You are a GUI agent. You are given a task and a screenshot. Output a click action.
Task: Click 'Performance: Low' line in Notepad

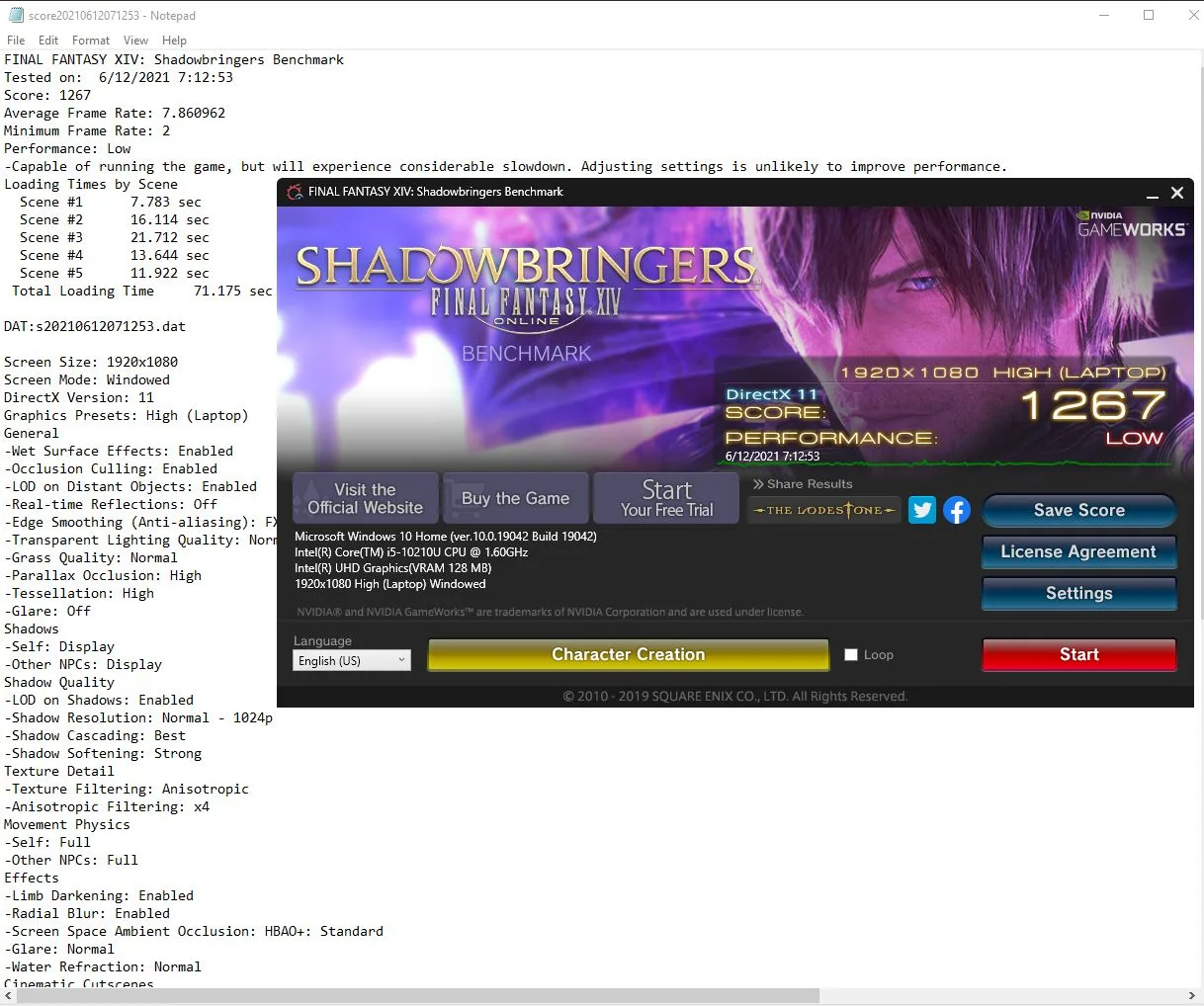pos(67,148)
